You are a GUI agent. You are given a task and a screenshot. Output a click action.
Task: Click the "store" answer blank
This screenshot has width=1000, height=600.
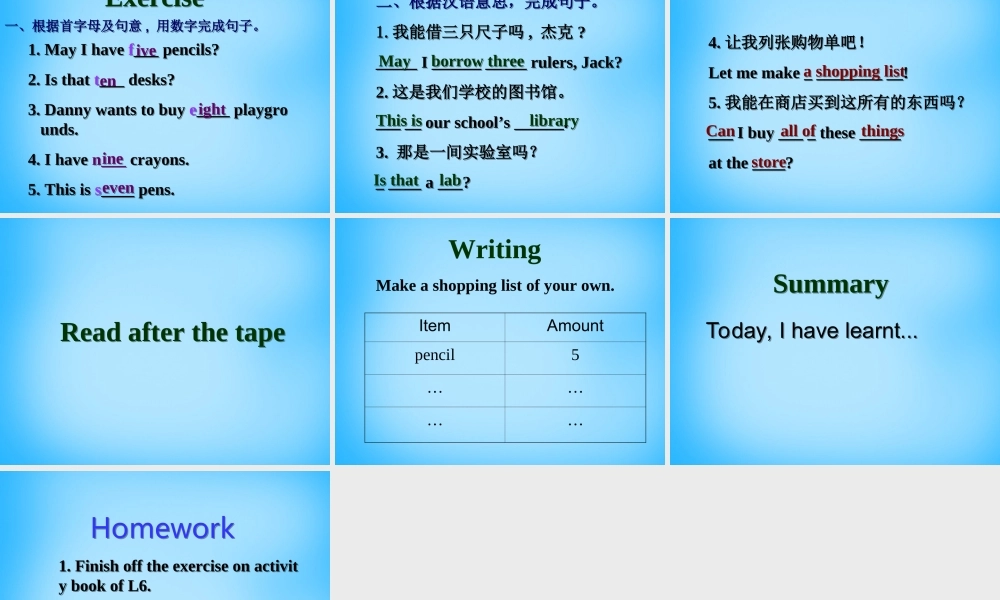(x=768, y=163)
